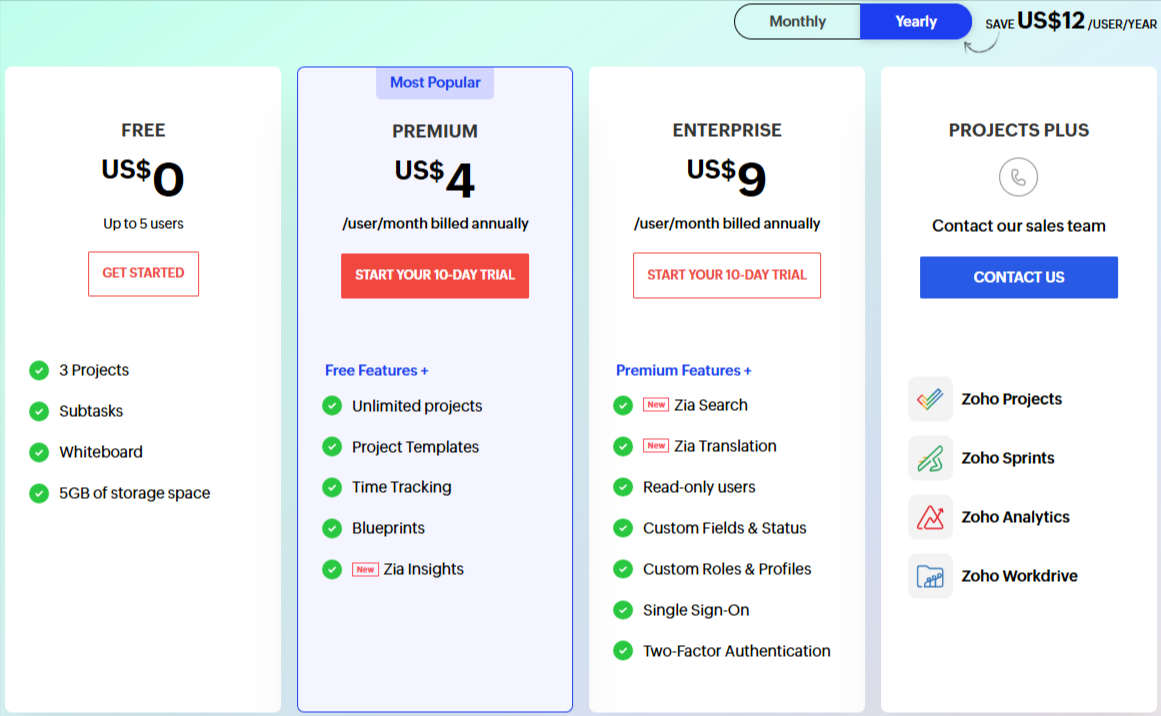Click the 'Time Tracking' feature text
This screenshot has width=1161, height=716.
click(x=401, y=487)
